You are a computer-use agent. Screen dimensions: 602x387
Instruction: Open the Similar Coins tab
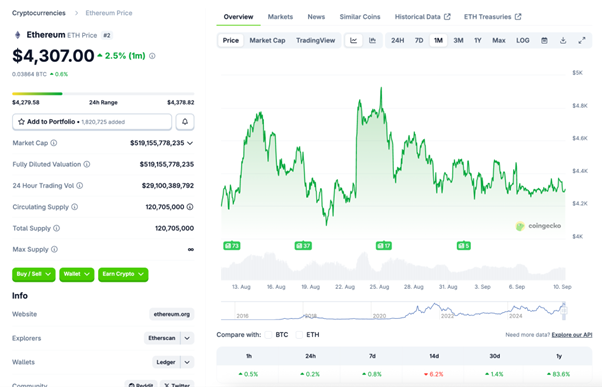click(x=360, y=17)
